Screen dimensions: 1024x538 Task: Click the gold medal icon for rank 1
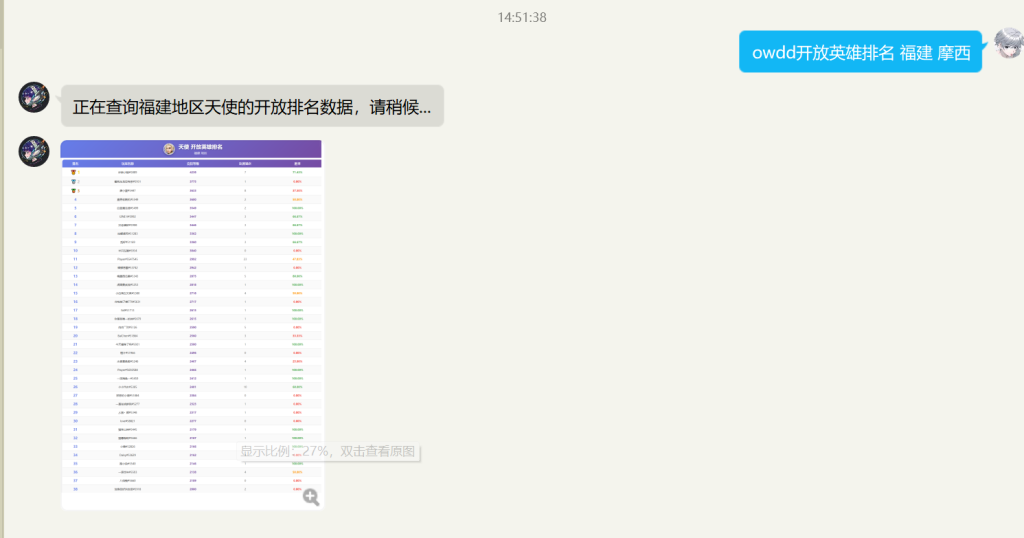74,172
